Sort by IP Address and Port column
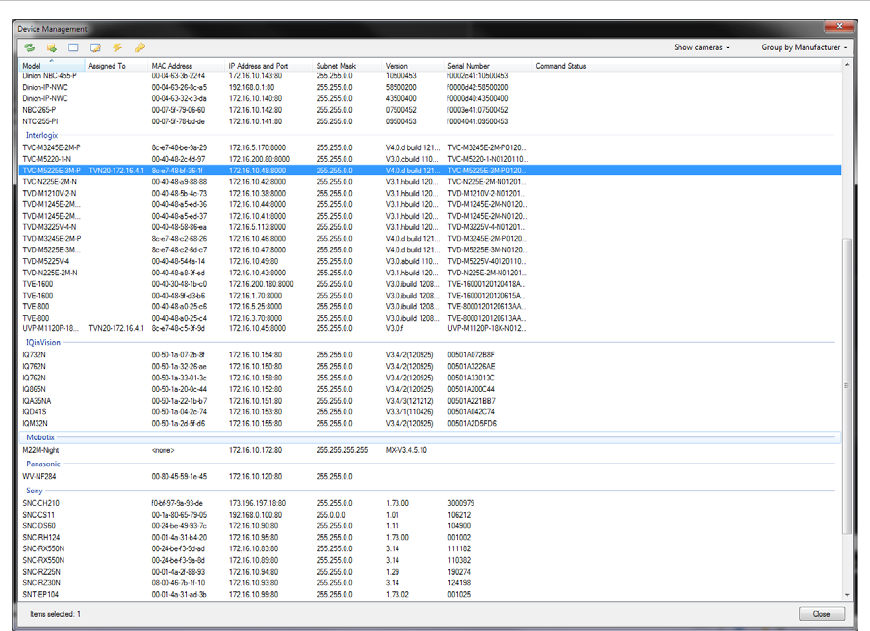 269,65
